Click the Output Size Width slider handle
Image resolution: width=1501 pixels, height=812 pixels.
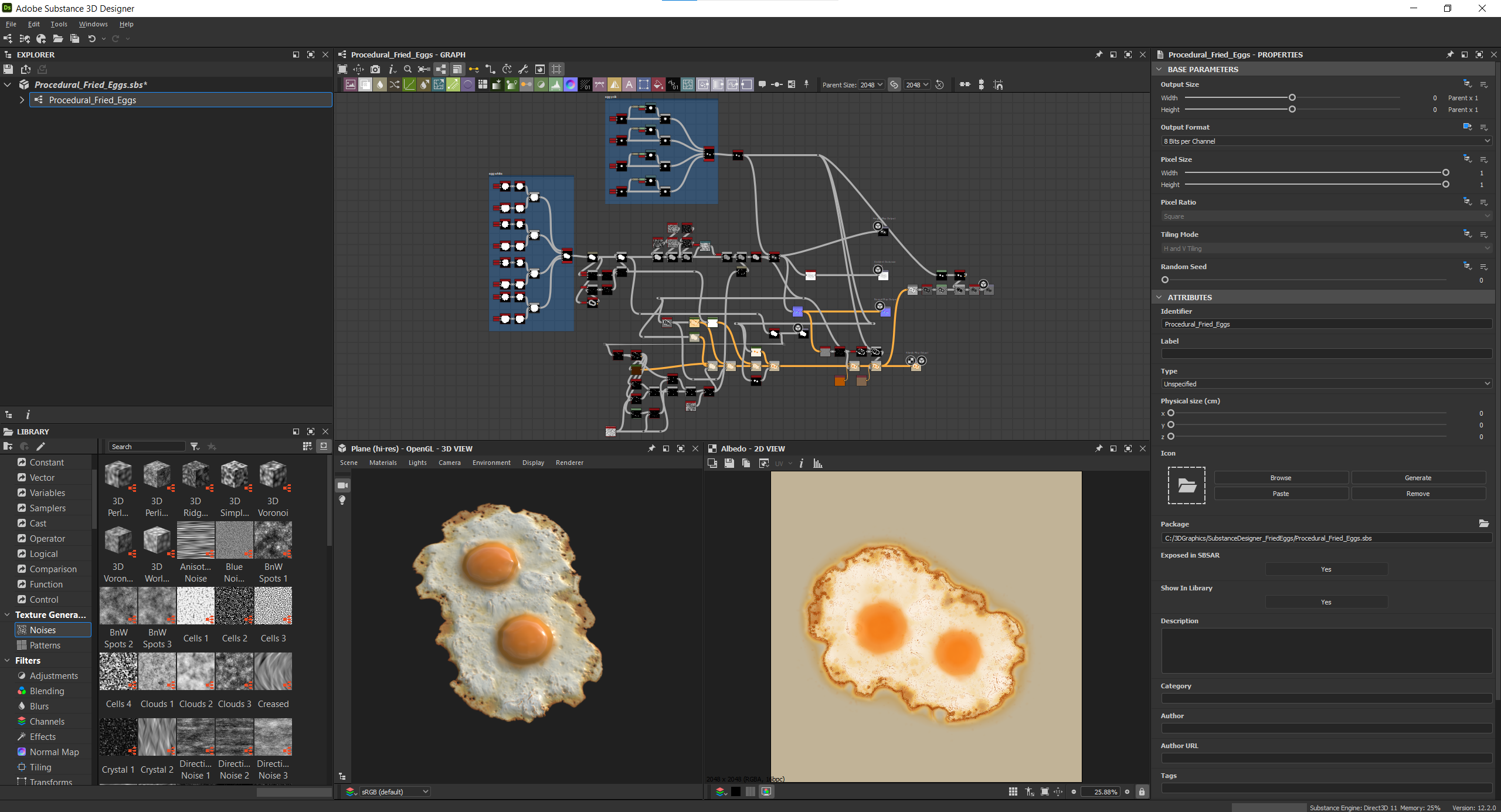coord(1292,98)
